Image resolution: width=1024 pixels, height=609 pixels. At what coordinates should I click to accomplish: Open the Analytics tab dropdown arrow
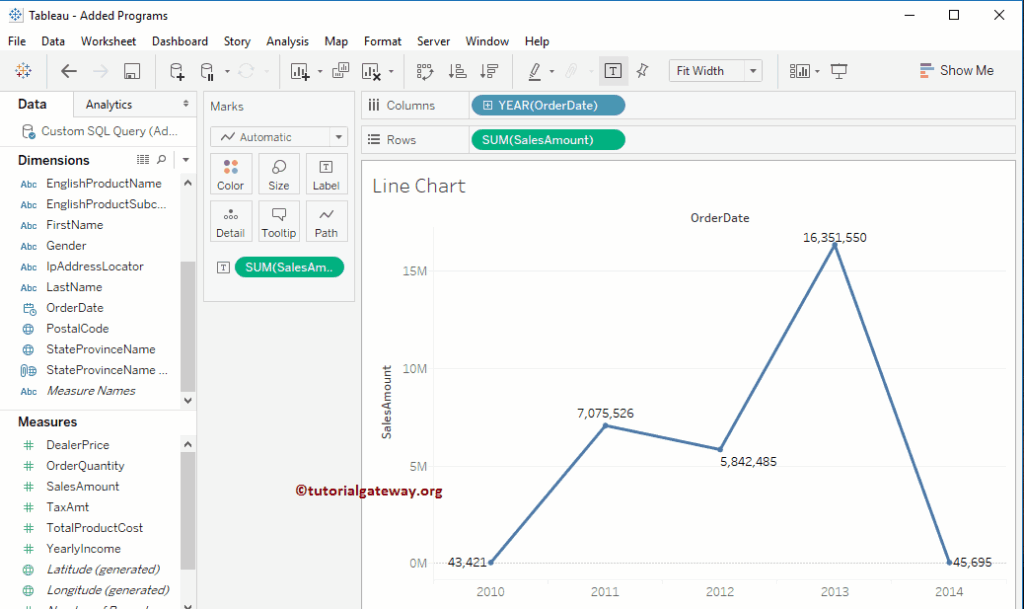tap(185, 104)
